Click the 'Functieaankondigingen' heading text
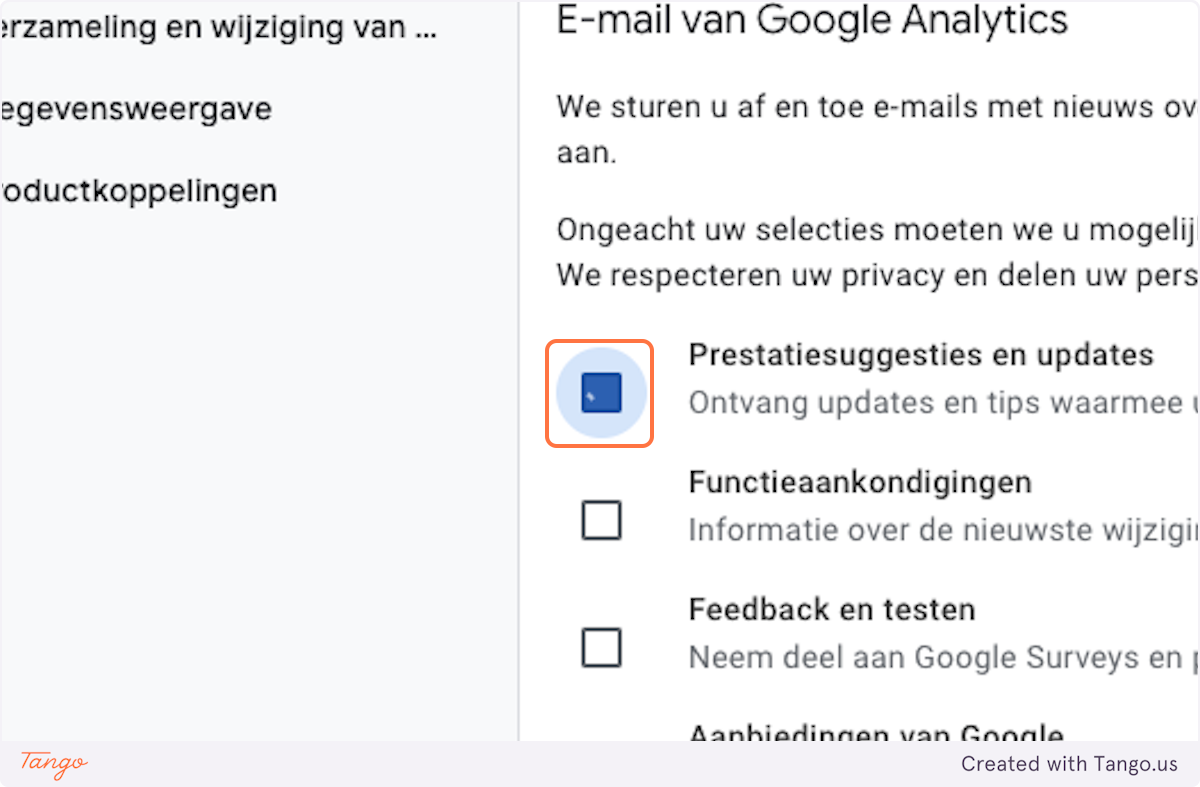This screenshot has height=787, width=1200. [859, 482]
